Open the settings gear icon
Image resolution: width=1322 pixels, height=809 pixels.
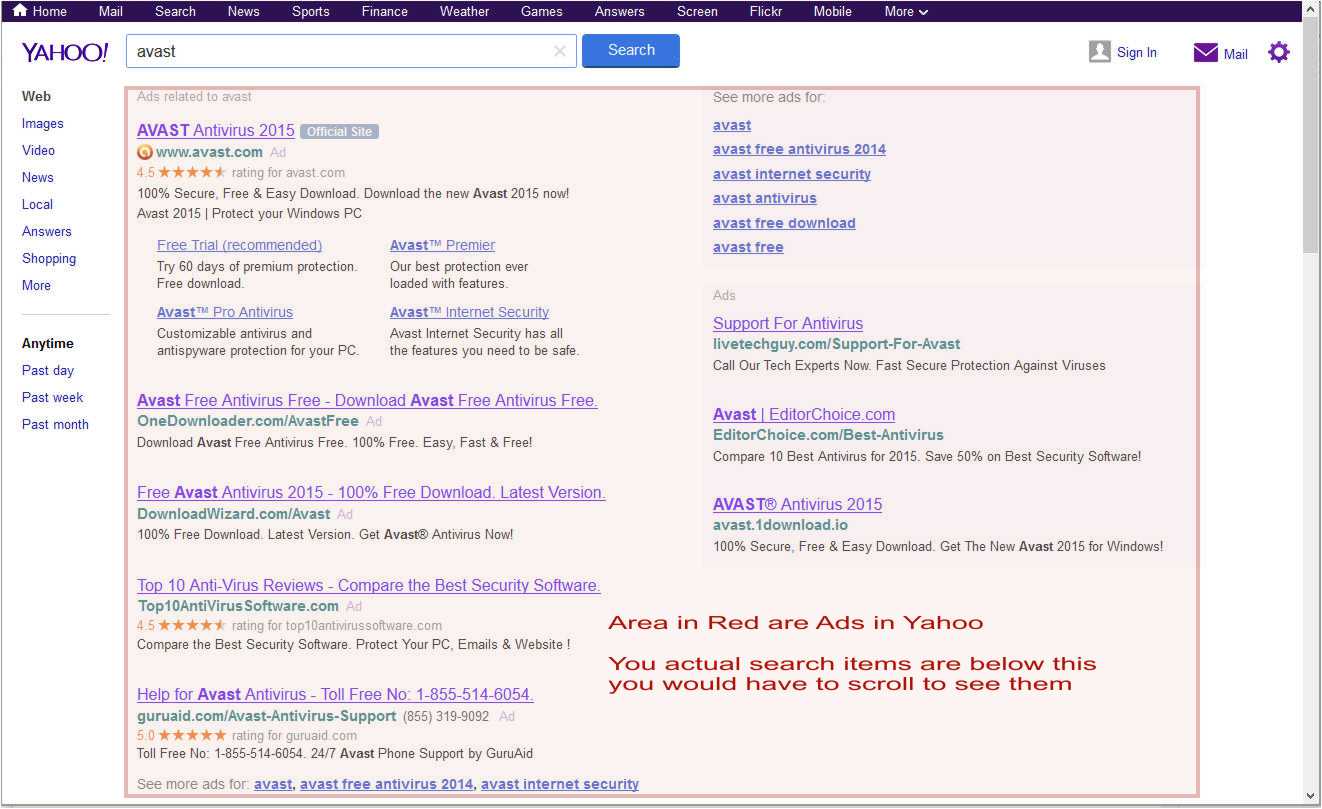1279,52
